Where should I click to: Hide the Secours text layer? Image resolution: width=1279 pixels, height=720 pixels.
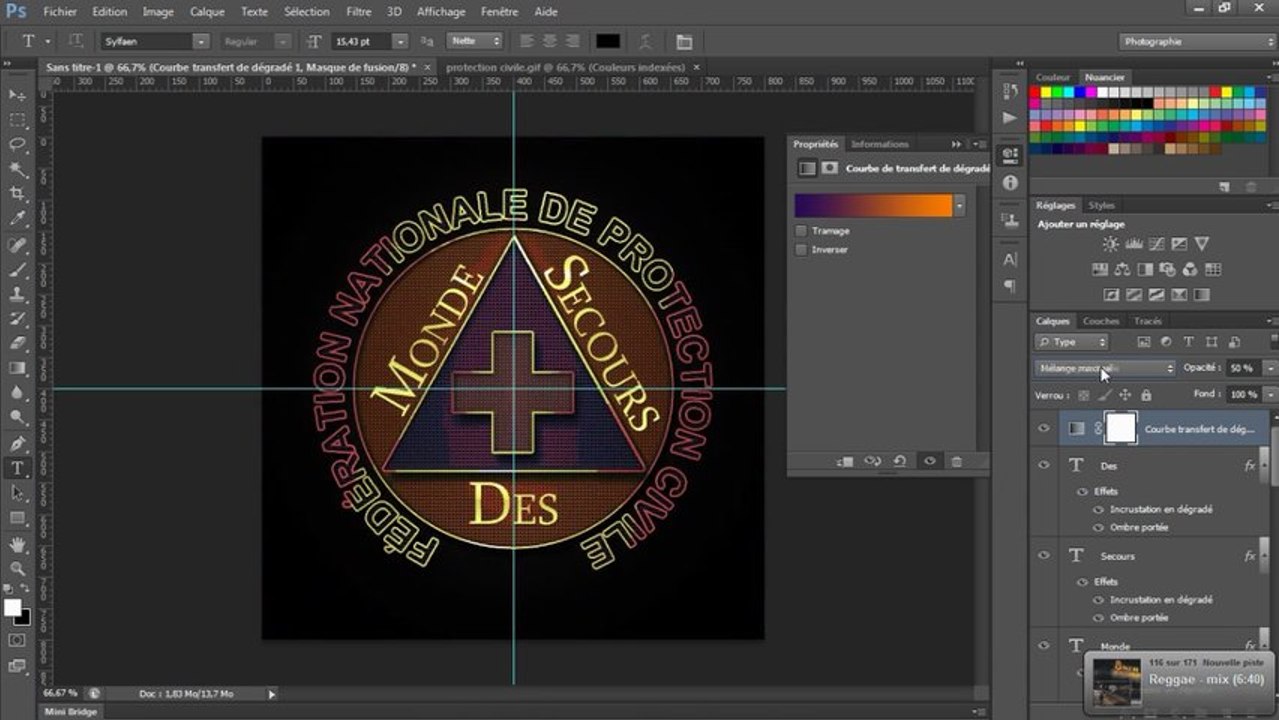click(x=1044, y=555)
